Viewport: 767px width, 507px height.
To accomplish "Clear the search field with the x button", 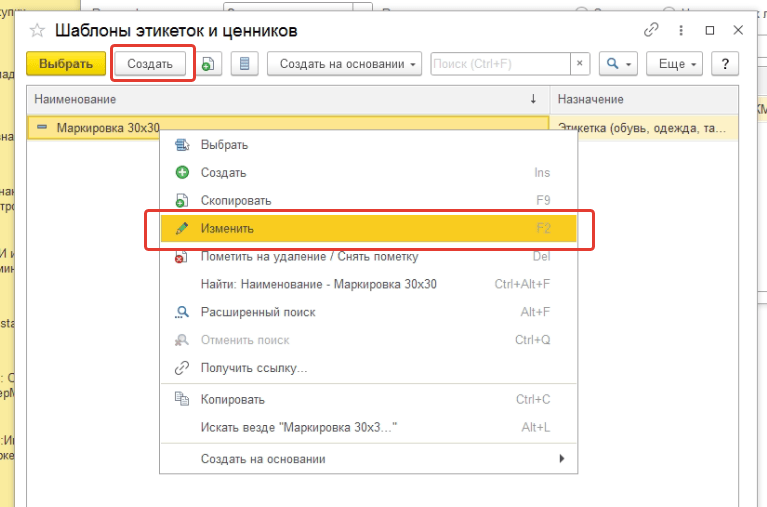I will tap(580, 64).
